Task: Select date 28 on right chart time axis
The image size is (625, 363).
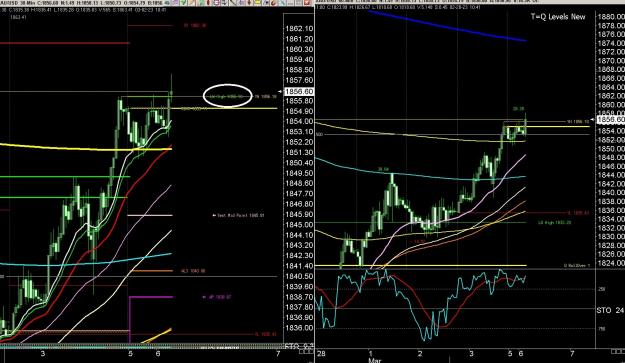Action: 321,354
